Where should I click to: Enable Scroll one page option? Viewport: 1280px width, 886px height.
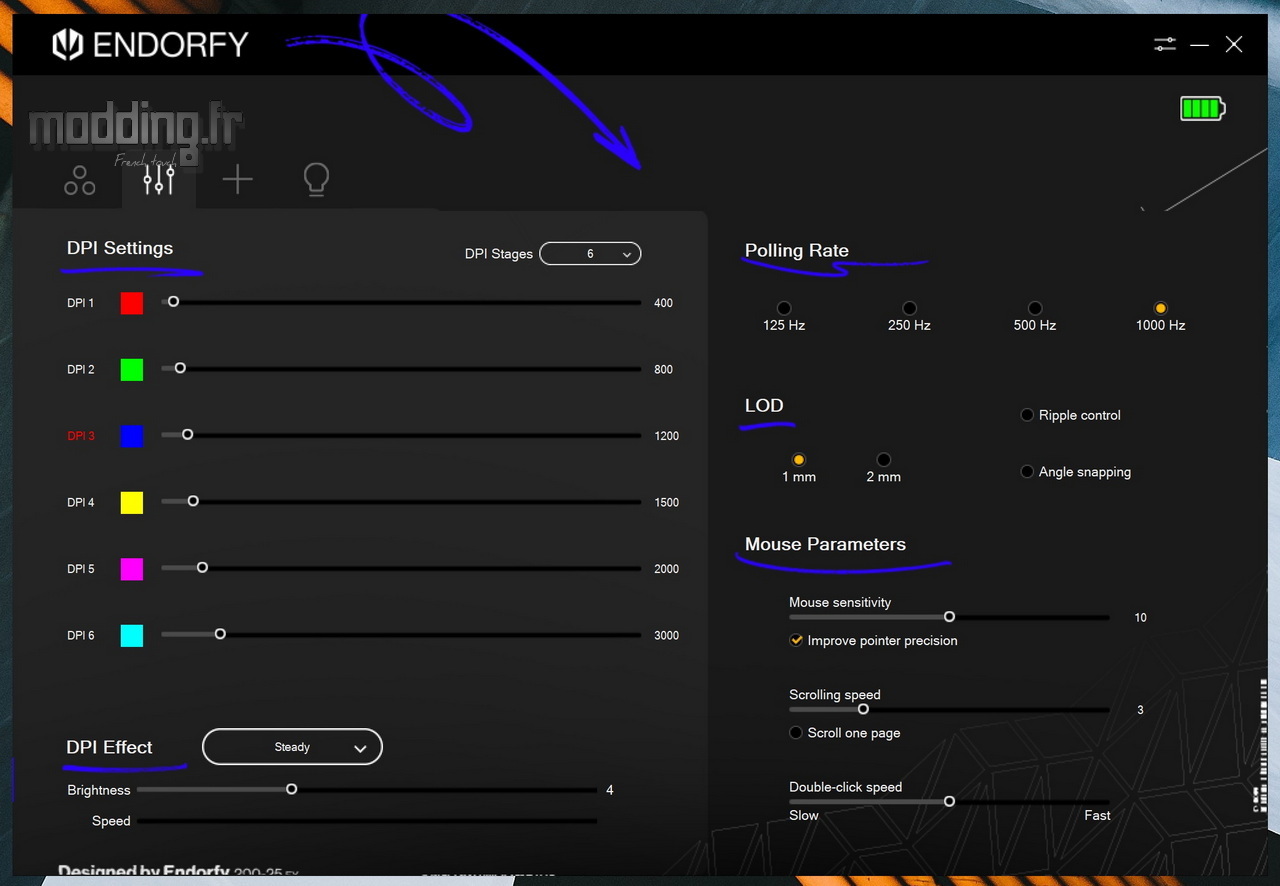click(796, 732)
